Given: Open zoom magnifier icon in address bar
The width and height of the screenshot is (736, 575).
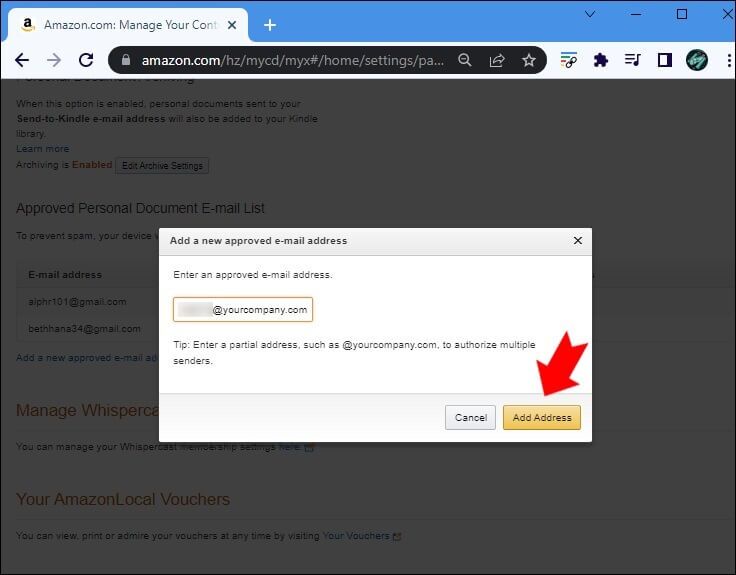Looking at the screenshot, I should (x=465, y=60).
